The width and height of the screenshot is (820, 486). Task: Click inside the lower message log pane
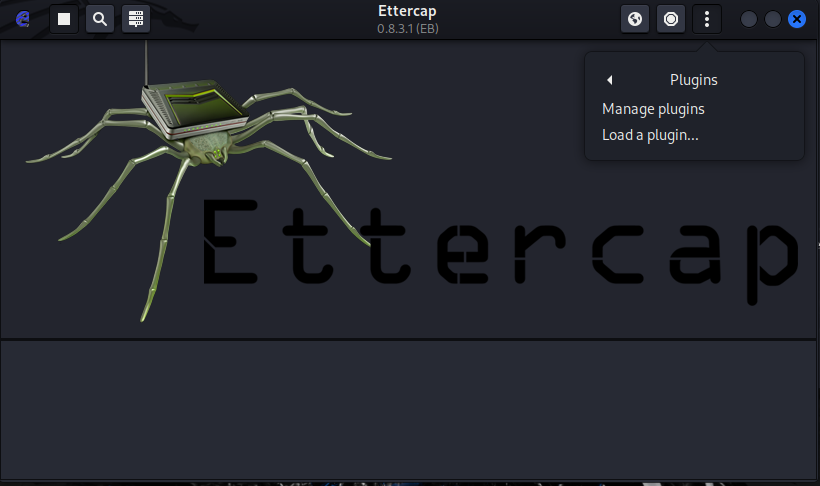(408, 410)
